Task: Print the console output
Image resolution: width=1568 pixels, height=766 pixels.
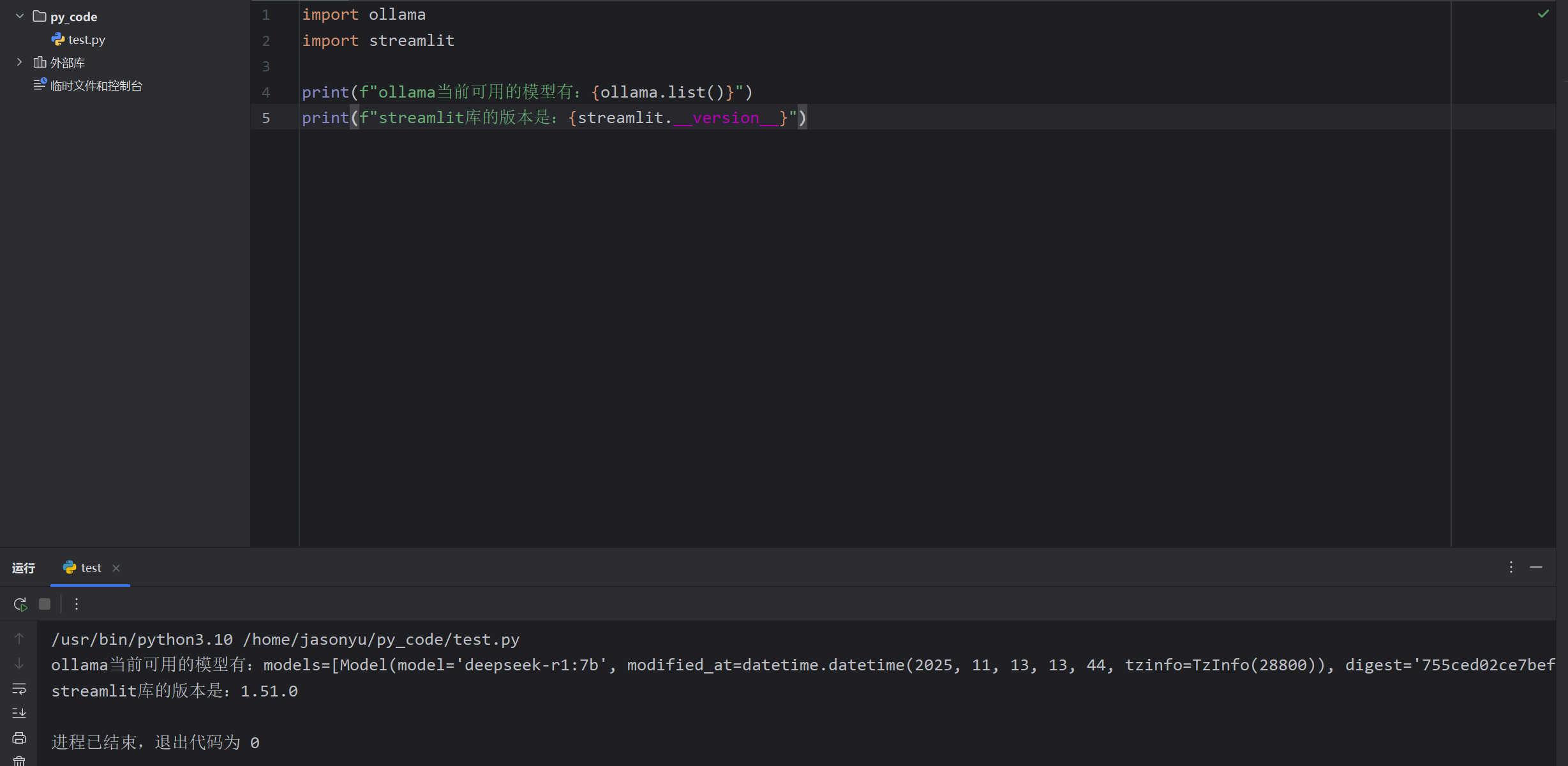Action: click(x=19, y=738)
